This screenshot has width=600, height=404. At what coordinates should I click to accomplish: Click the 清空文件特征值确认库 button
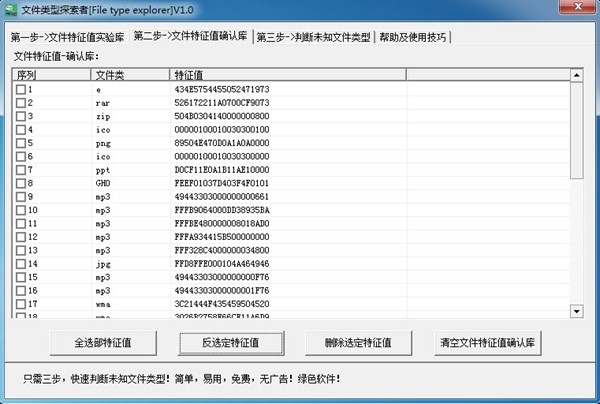pos(488,343)
